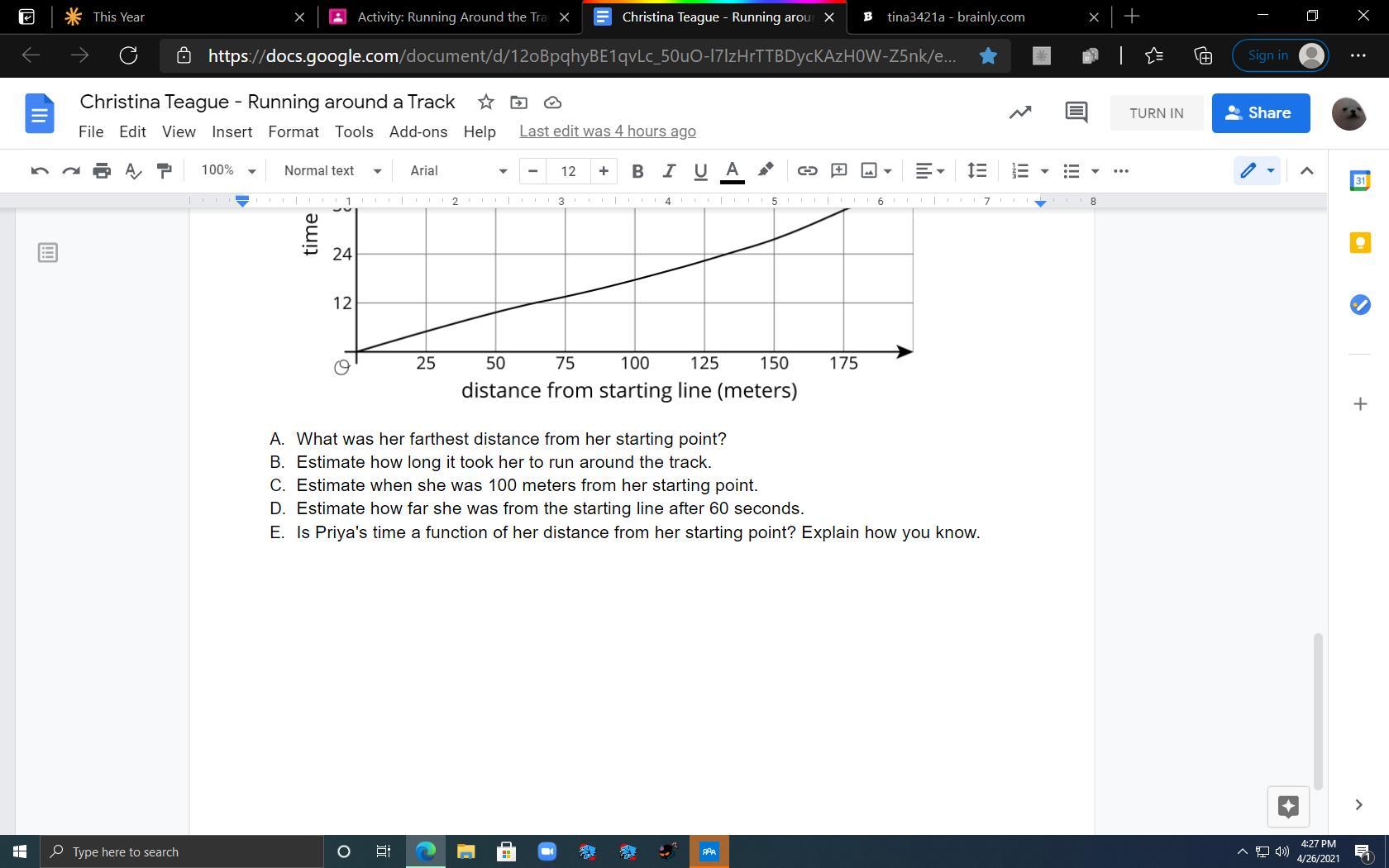Star the document

(x=485, y=102)
